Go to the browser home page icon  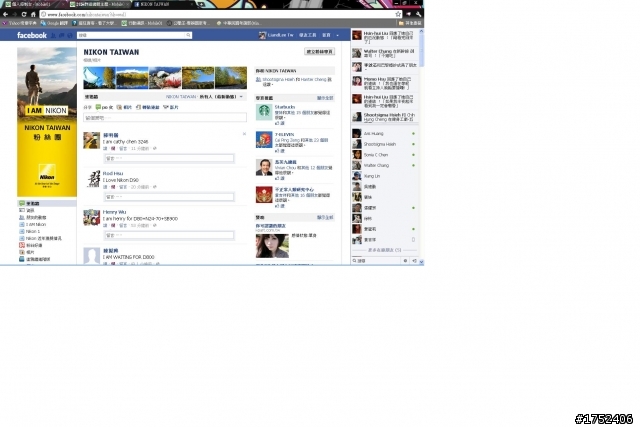pos(33,14)
